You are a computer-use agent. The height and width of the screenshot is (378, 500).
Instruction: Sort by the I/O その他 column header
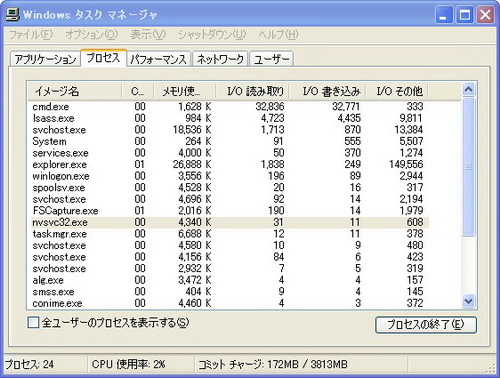[x=397, y=91]
